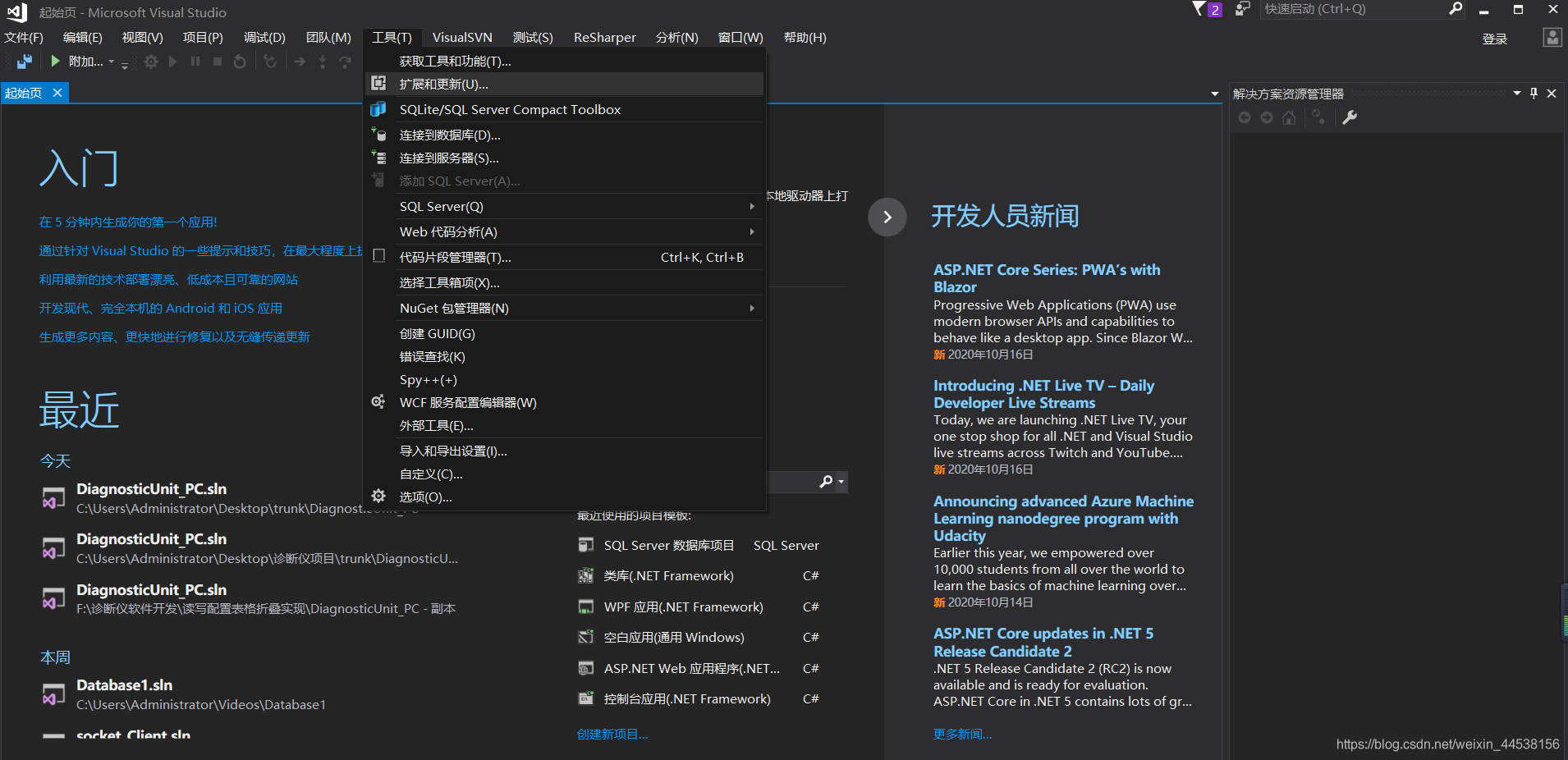Click the green Start attach play icon

click(55, 62)
